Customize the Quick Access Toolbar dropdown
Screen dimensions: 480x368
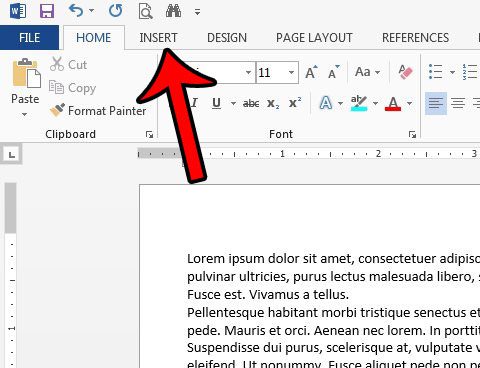(x=198, y=12)
